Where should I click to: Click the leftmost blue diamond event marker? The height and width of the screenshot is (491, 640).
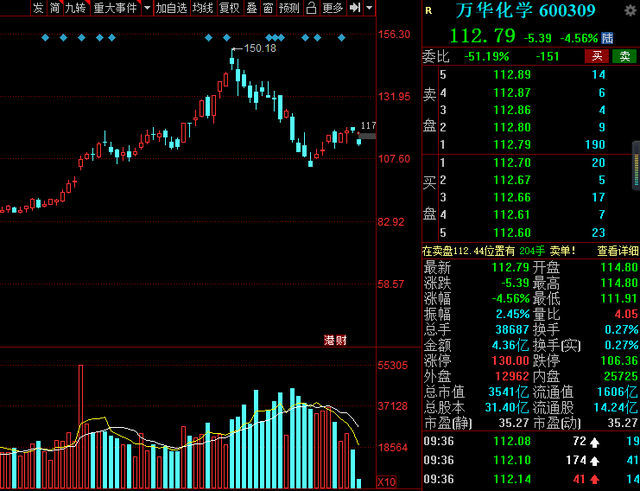45,38
